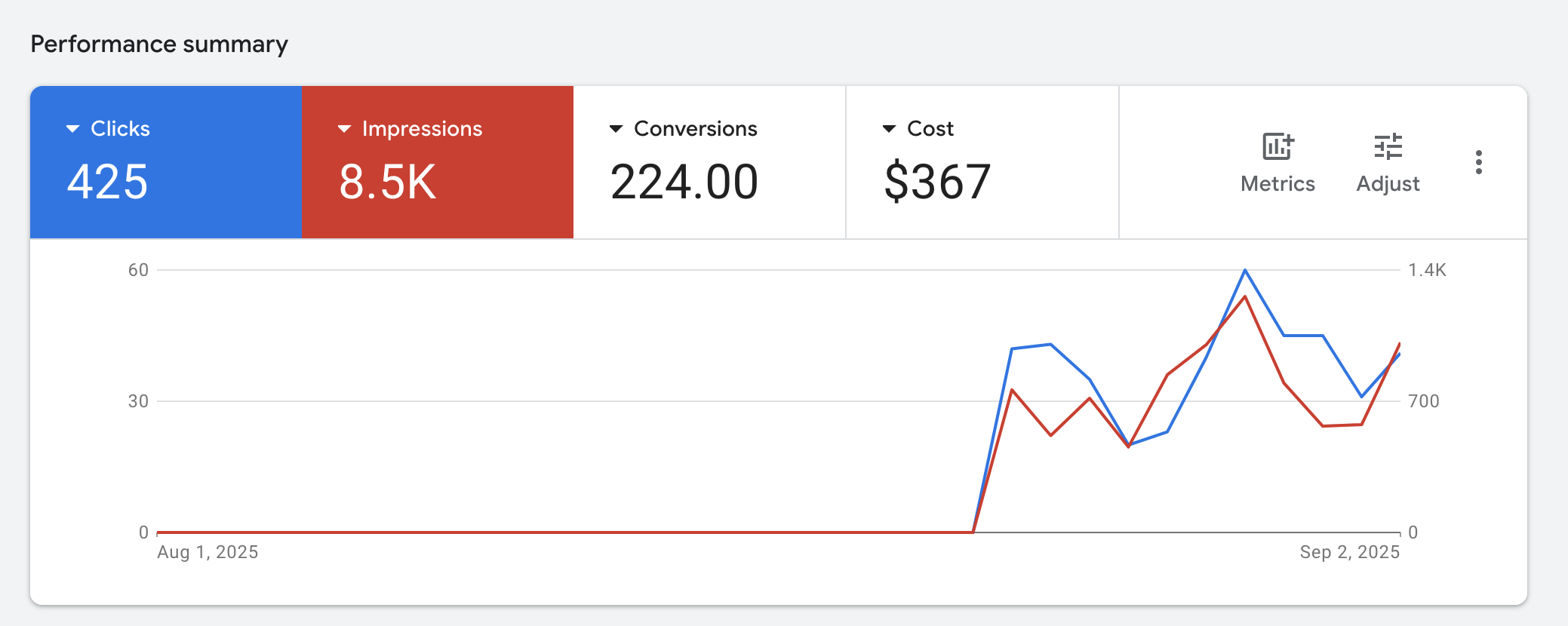The width and height of the screenshot is (1568, 626).
Task: Click the Metrics text label
Action: pyautogui.click(x=1277, y=184)
